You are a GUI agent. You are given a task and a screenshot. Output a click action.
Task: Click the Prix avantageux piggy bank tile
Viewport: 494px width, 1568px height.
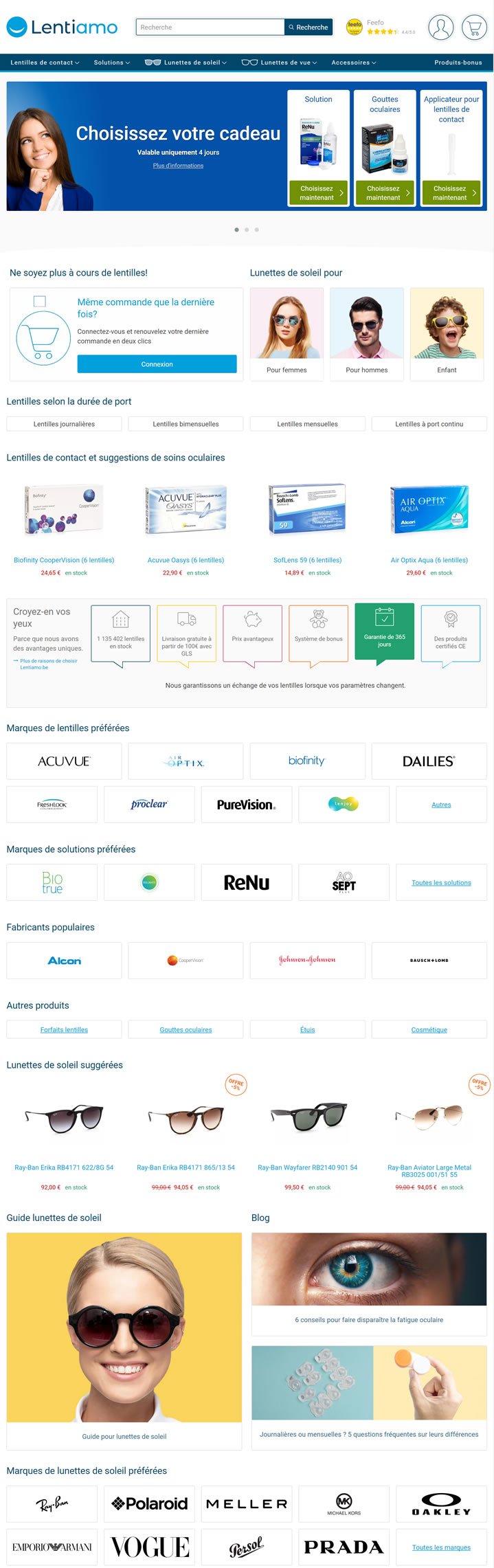click(252, 634)
